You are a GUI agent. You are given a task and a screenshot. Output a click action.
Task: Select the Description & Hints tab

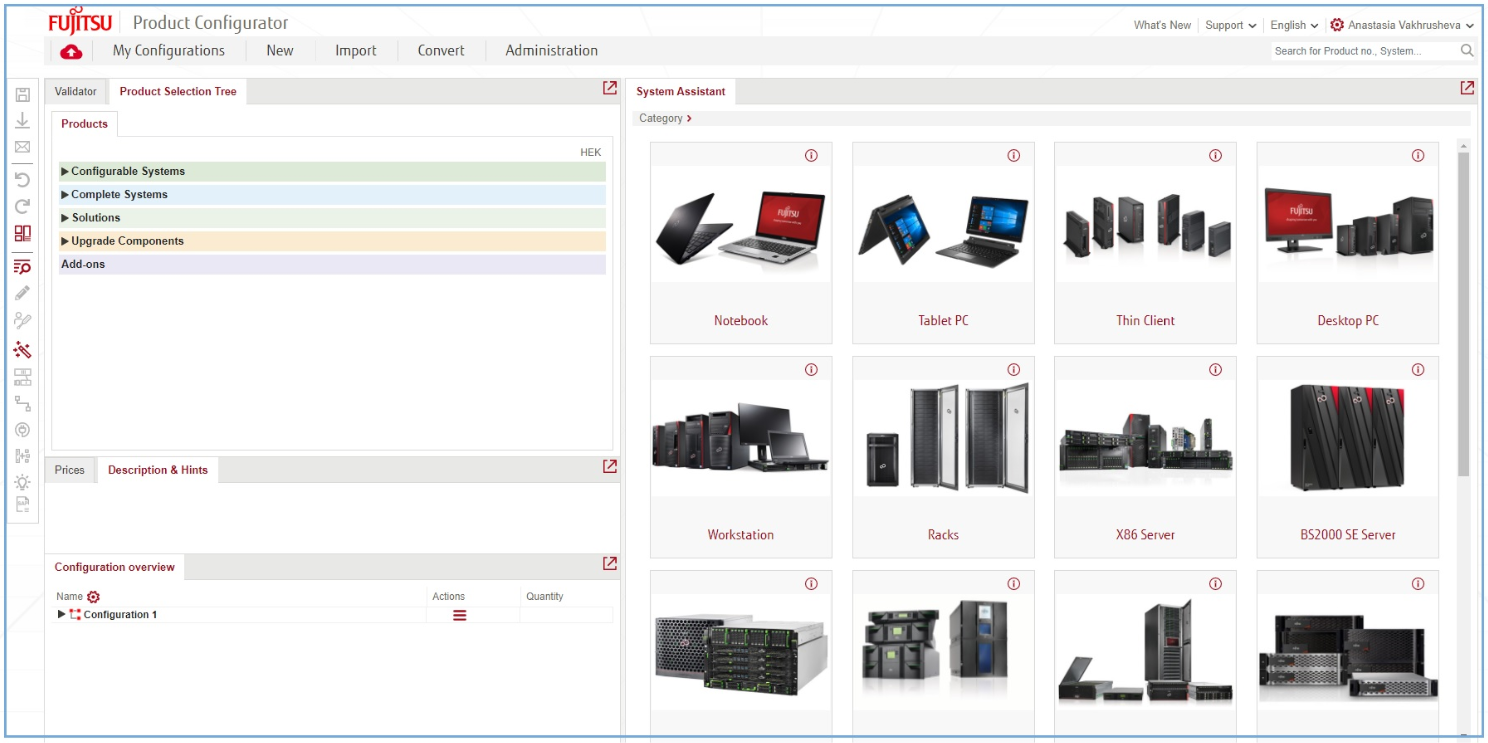pos(158,470)
